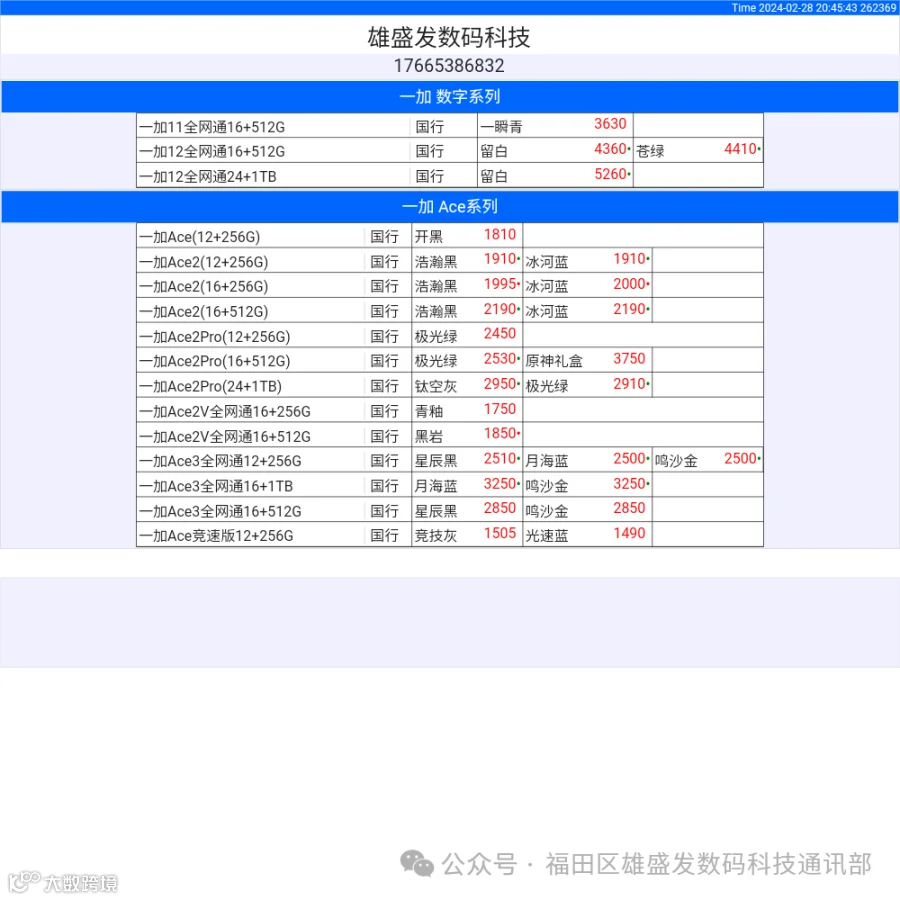The image size is (900, 900).
Task: Click the row 一加Ace3全网通16+1TB
Action: coord(450,485)
